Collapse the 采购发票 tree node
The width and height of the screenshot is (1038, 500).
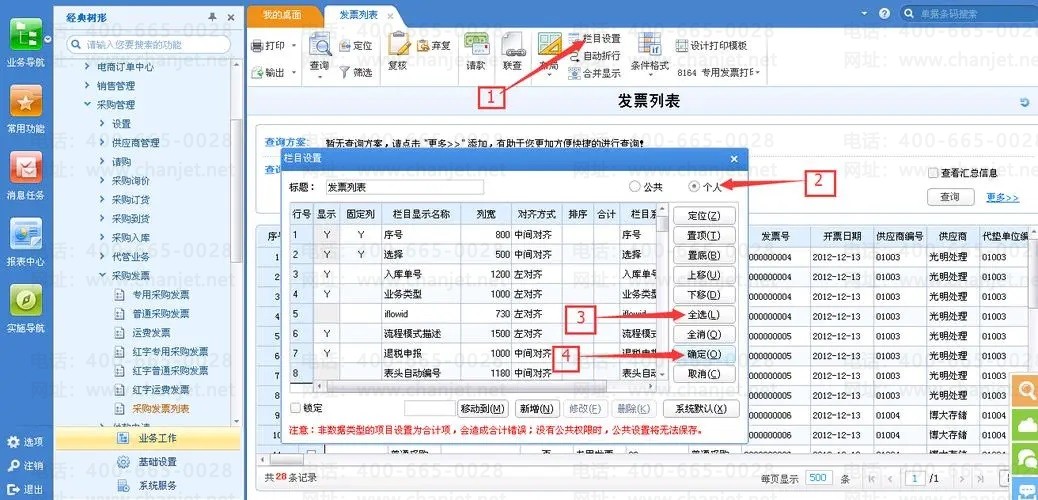pyautogui.click(x=102, y=275)
